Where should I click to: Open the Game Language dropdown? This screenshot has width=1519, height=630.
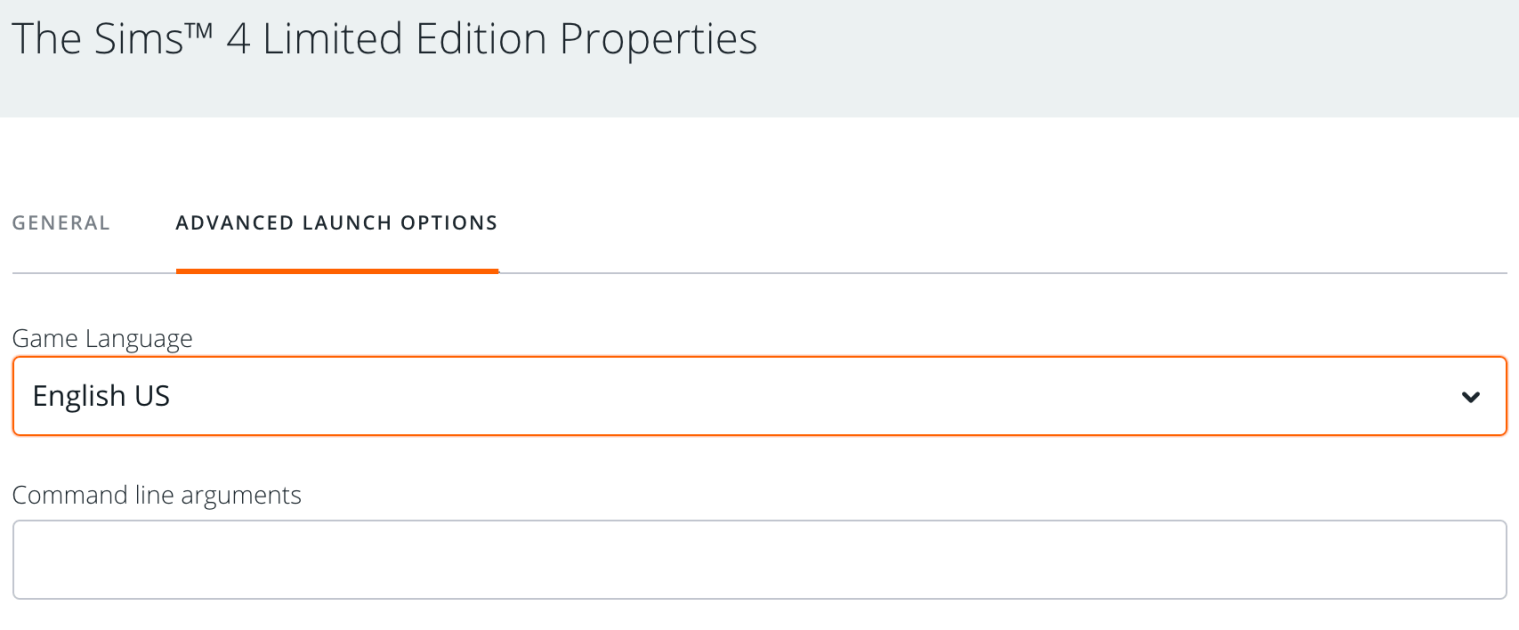pyautogui.click(x=758, y=396)
